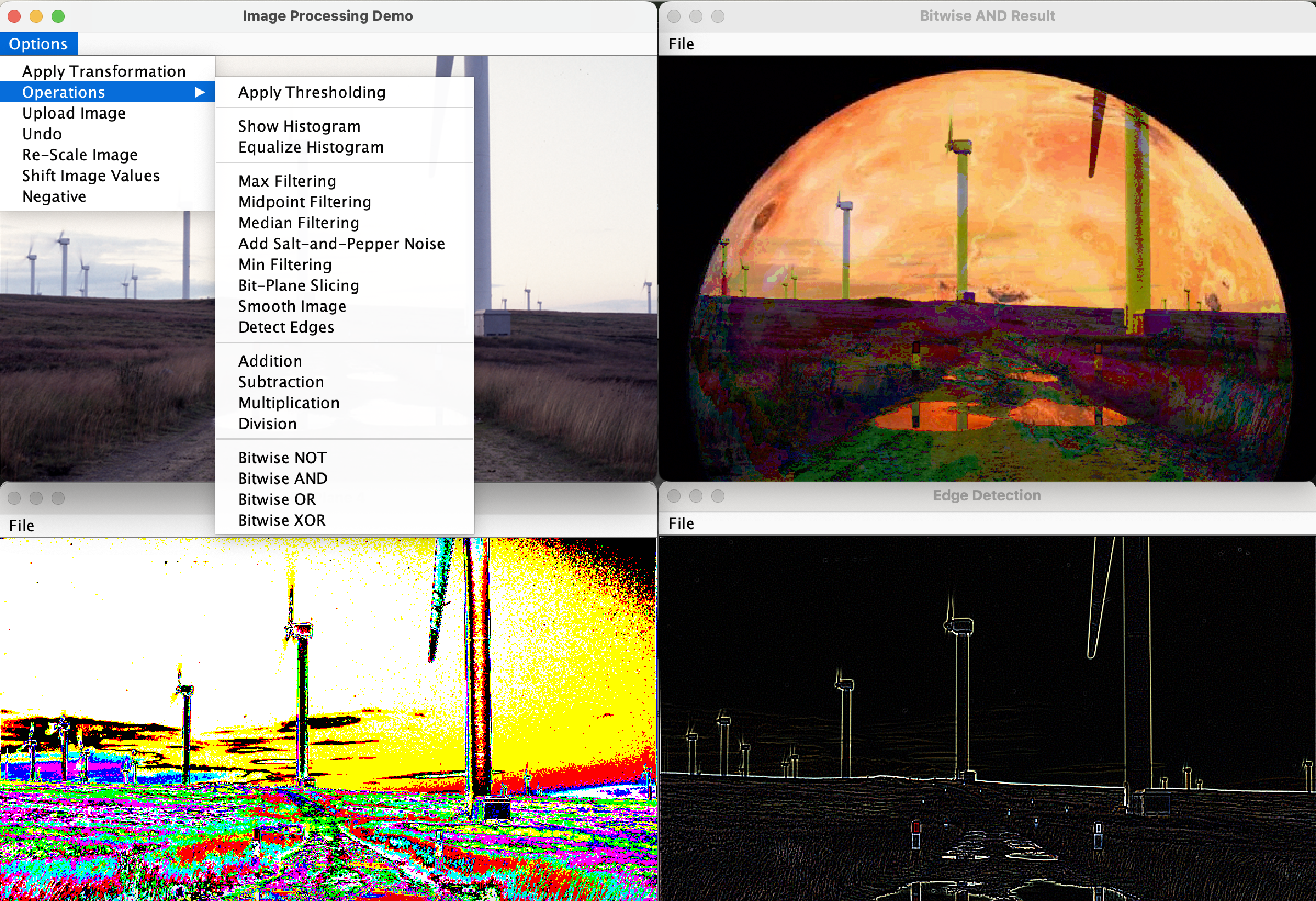Open File menu in Bitwise AND Result window
Image resolution: width=1316 pixels, height=901 pixels.
click(682, 43)
